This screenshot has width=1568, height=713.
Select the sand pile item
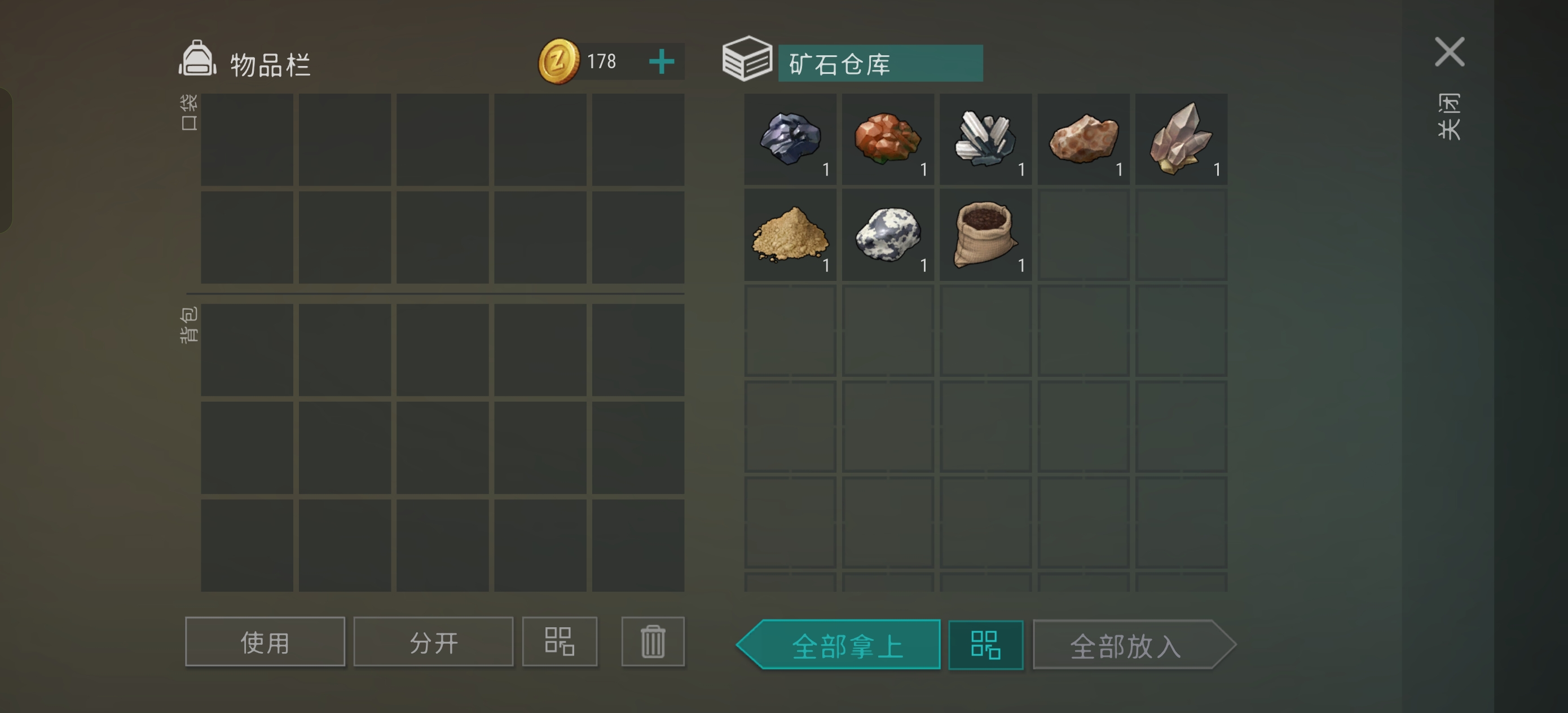(790, 235)
